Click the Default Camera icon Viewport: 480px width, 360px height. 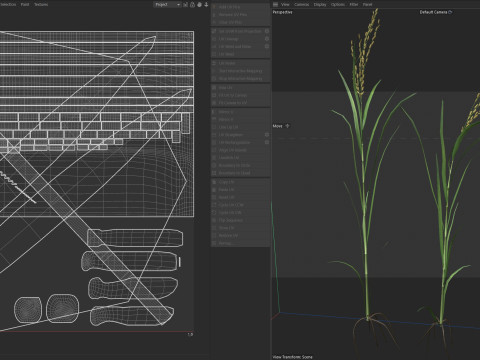pos(450,12)
